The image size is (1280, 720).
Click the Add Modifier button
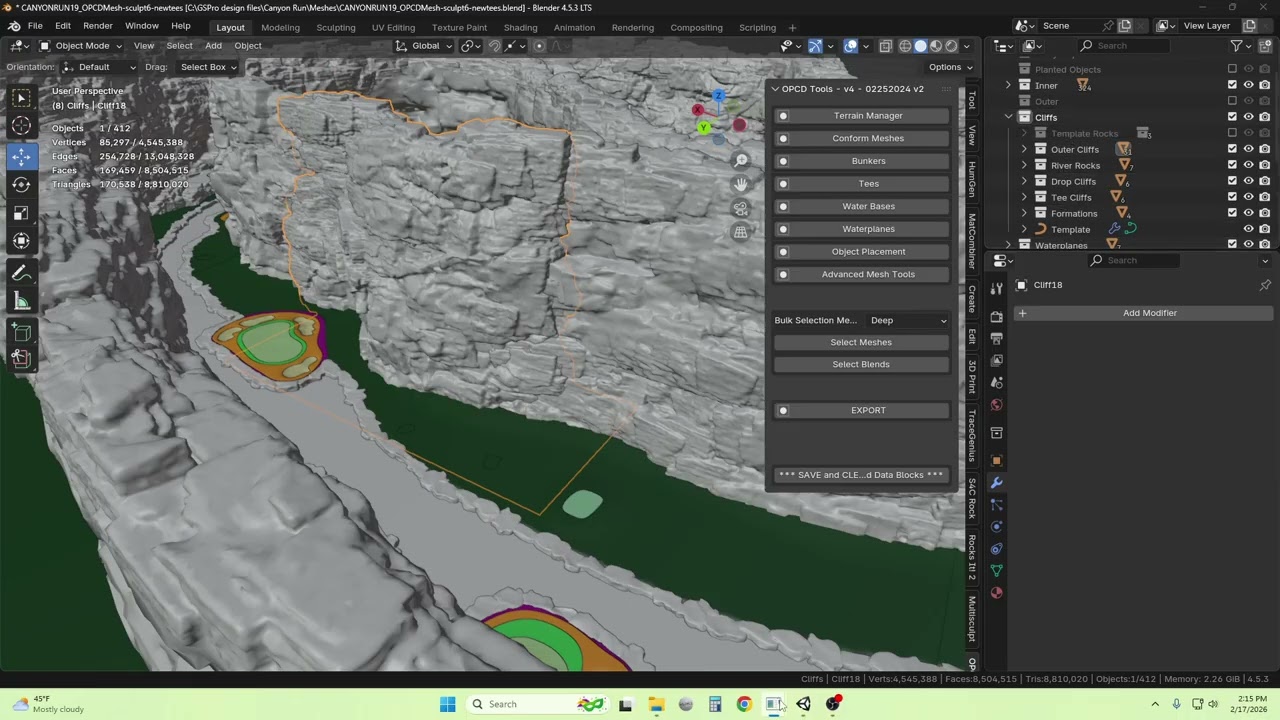coord(1149,313)
